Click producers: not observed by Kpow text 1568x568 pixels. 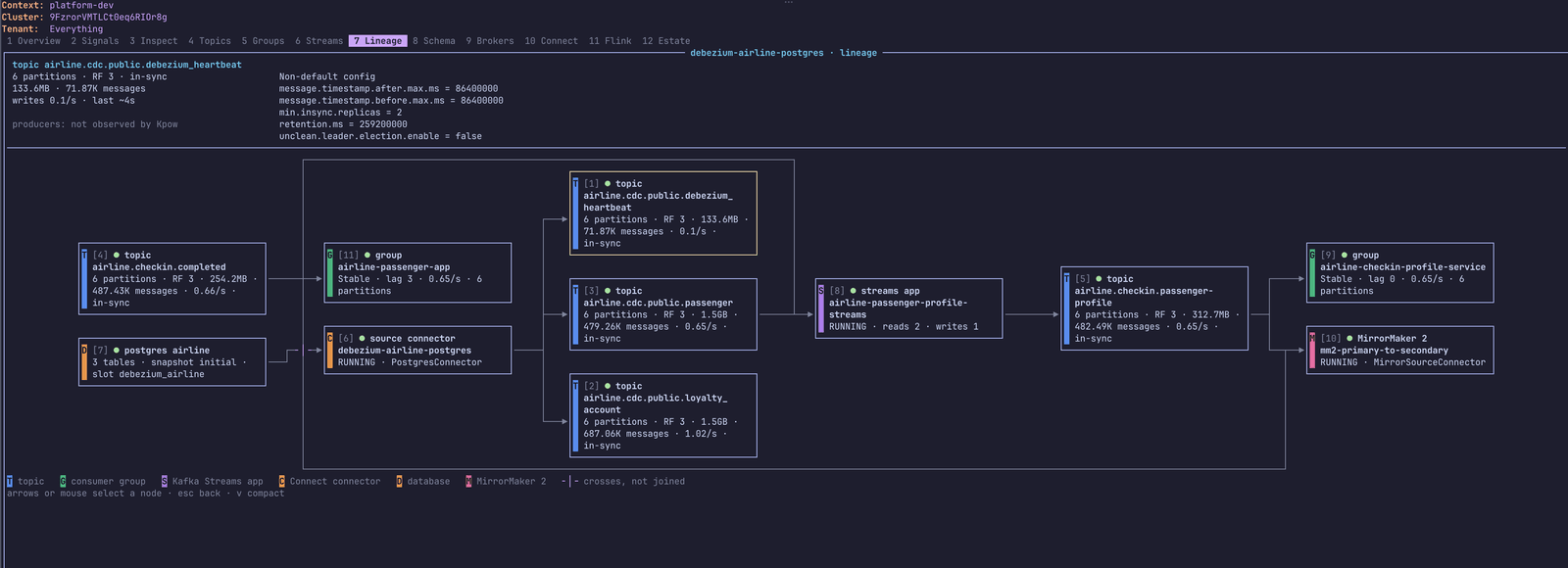(95, 124)
